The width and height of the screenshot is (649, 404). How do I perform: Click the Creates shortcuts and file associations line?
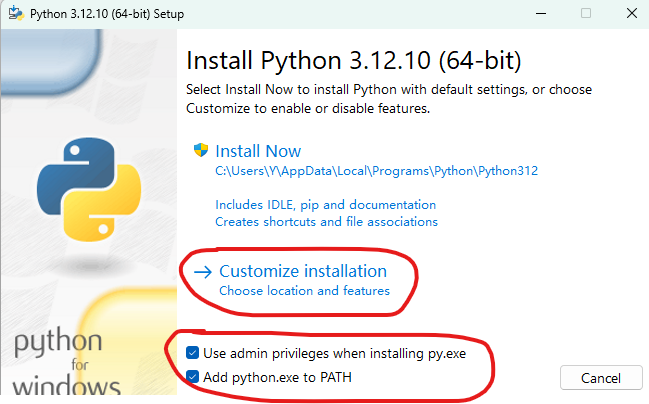(326, 221)
